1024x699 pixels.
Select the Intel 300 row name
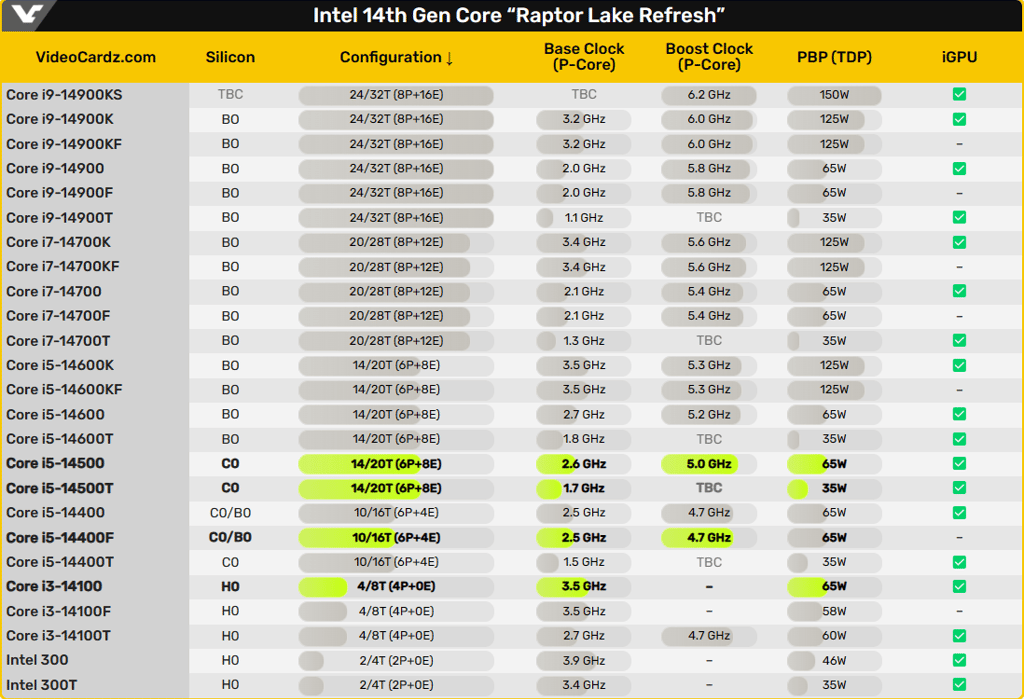coord(37,660)
